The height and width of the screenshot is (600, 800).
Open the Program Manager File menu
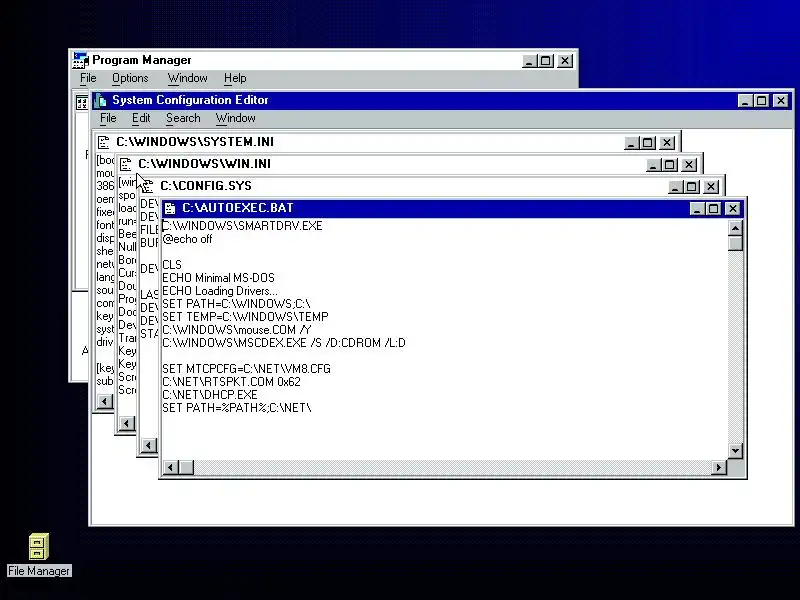point(88,78)
